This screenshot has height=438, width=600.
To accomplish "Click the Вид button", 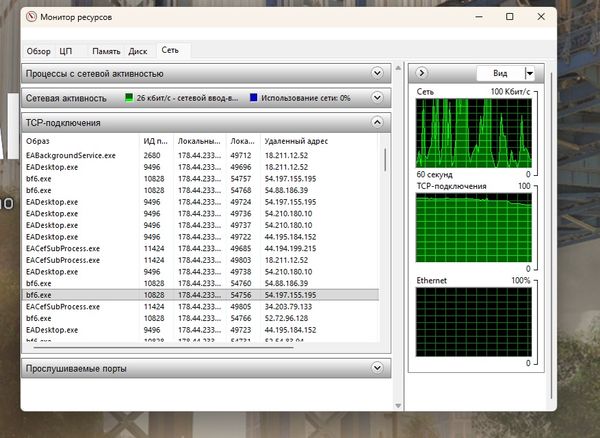I will pyautogui.click(x=499, y=73).
